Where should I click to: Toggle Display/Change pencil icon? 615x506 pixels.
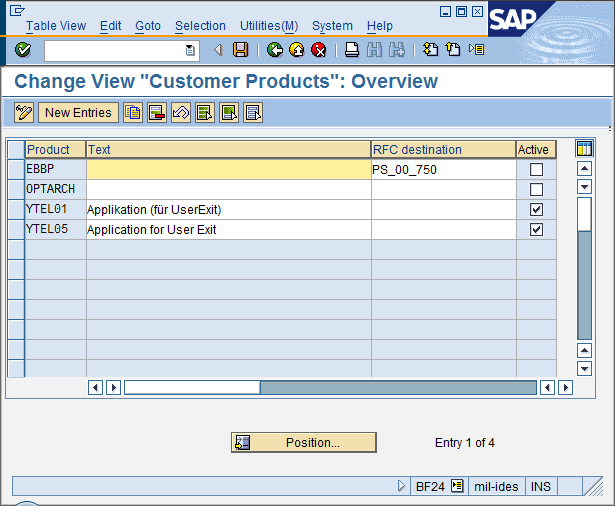click(x=24, y=113)
